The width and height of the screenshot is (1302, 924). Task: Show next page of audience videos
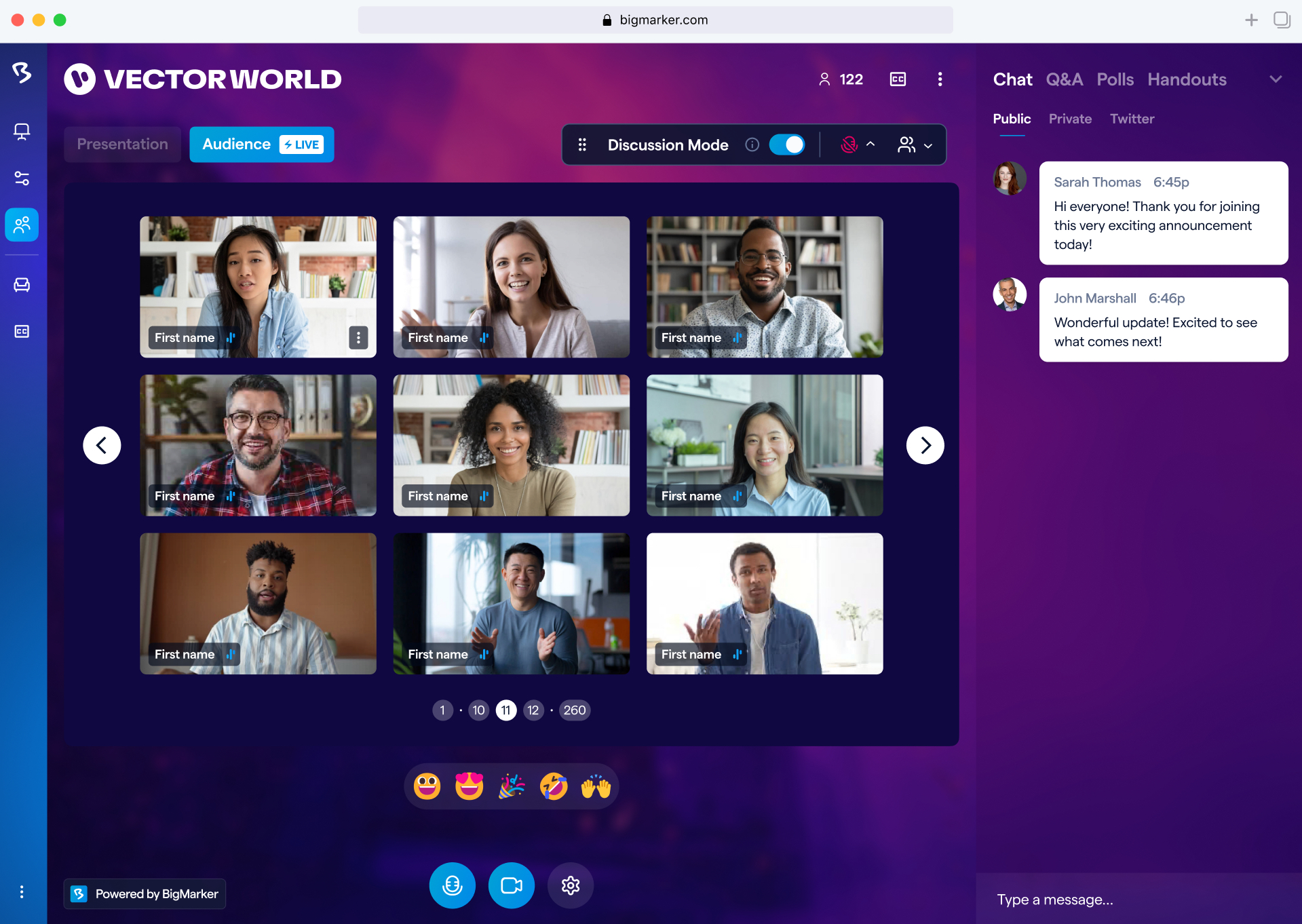coord(925,445)
